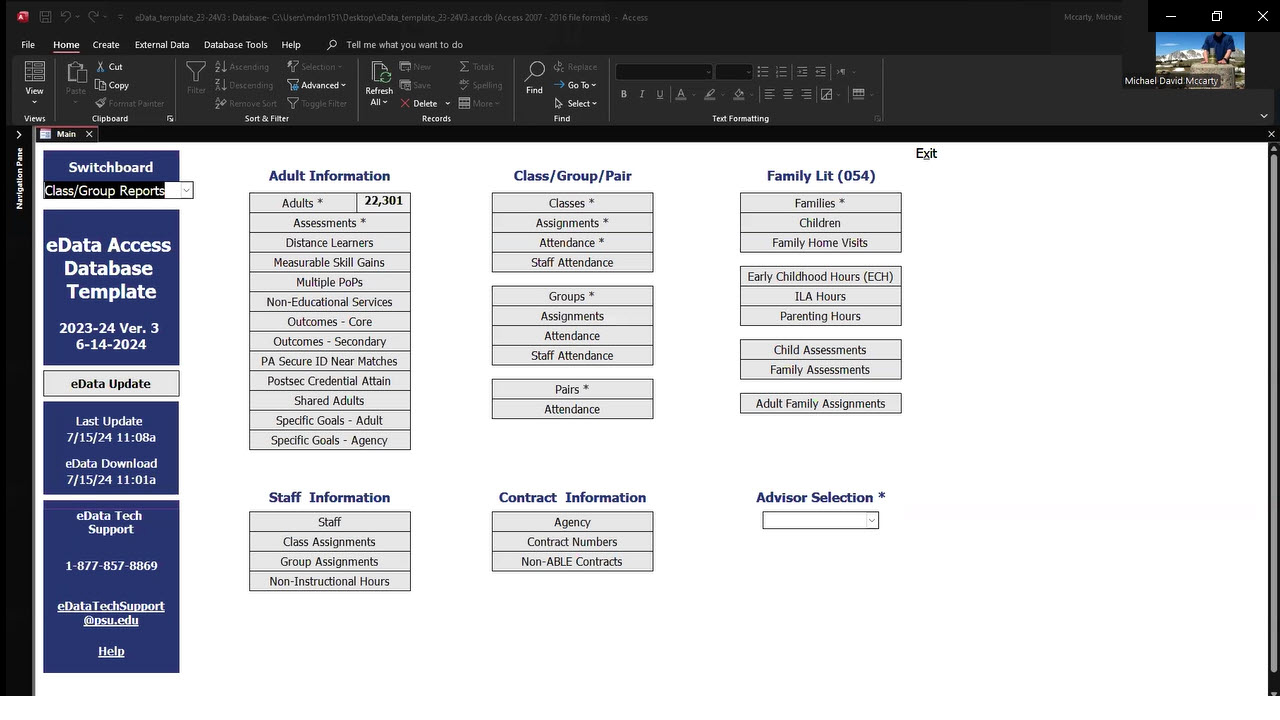Click the Filter funnel icon

click(196, 72)
